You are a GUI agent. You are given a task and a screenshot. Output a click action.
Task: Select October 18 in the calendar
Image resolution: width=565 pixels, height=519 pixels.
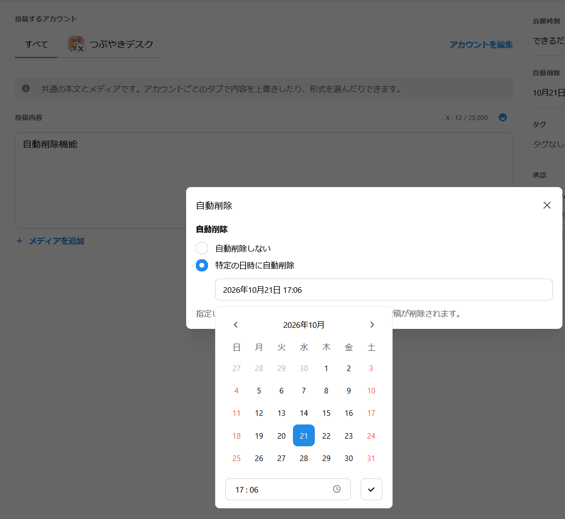pos(236,435)
